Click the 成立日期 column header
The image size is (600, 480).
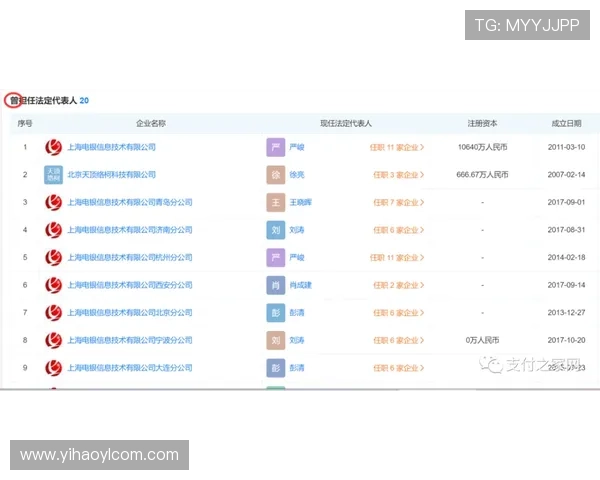coord(566,123)
